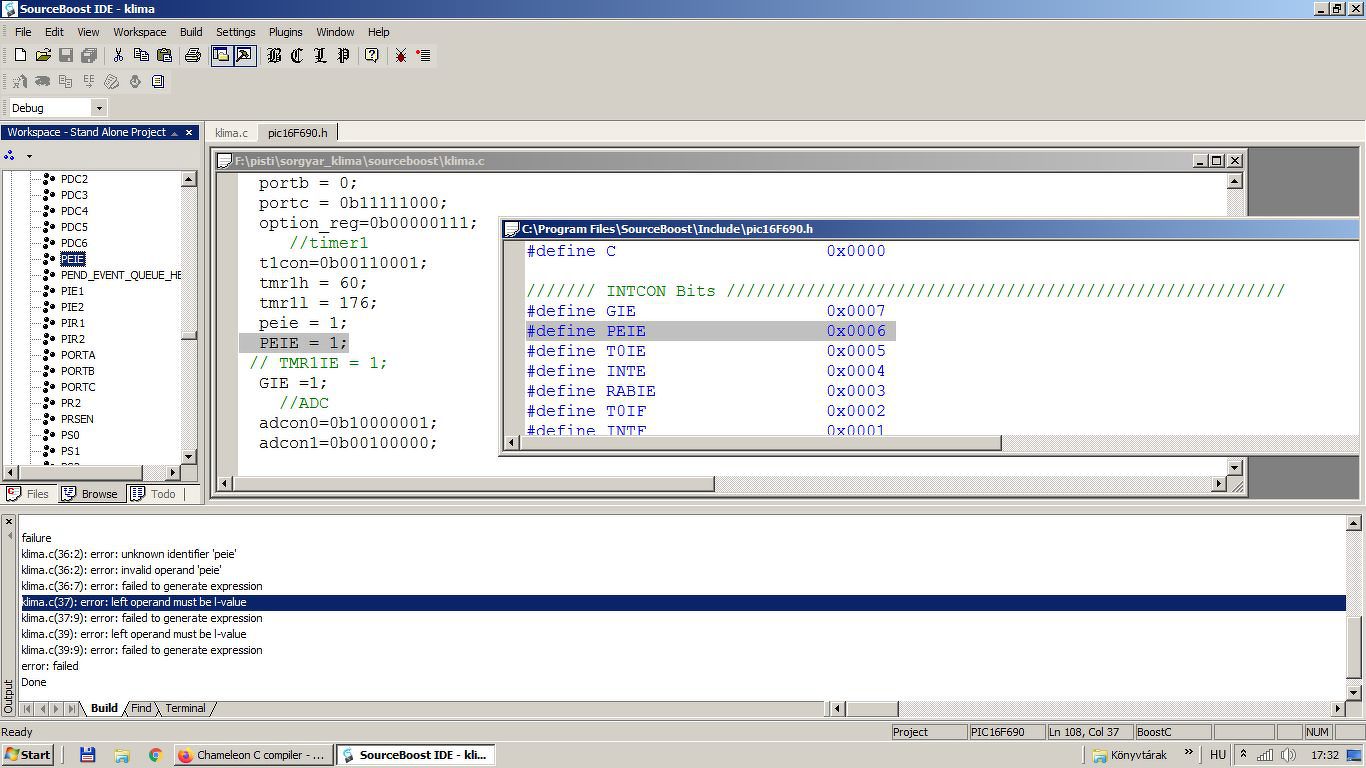The image size is (1366, 768).
Task: Create a new file with toolbar icon
Action: [20, 56]
